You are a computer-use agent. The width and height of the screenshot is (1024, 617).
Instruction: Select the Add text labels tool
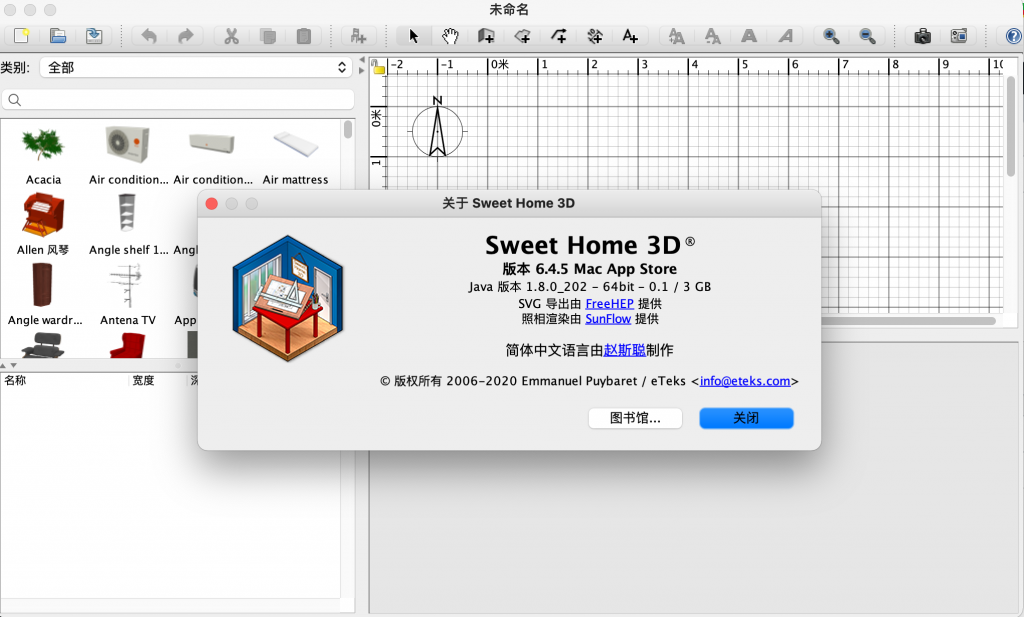coord(630,36)
